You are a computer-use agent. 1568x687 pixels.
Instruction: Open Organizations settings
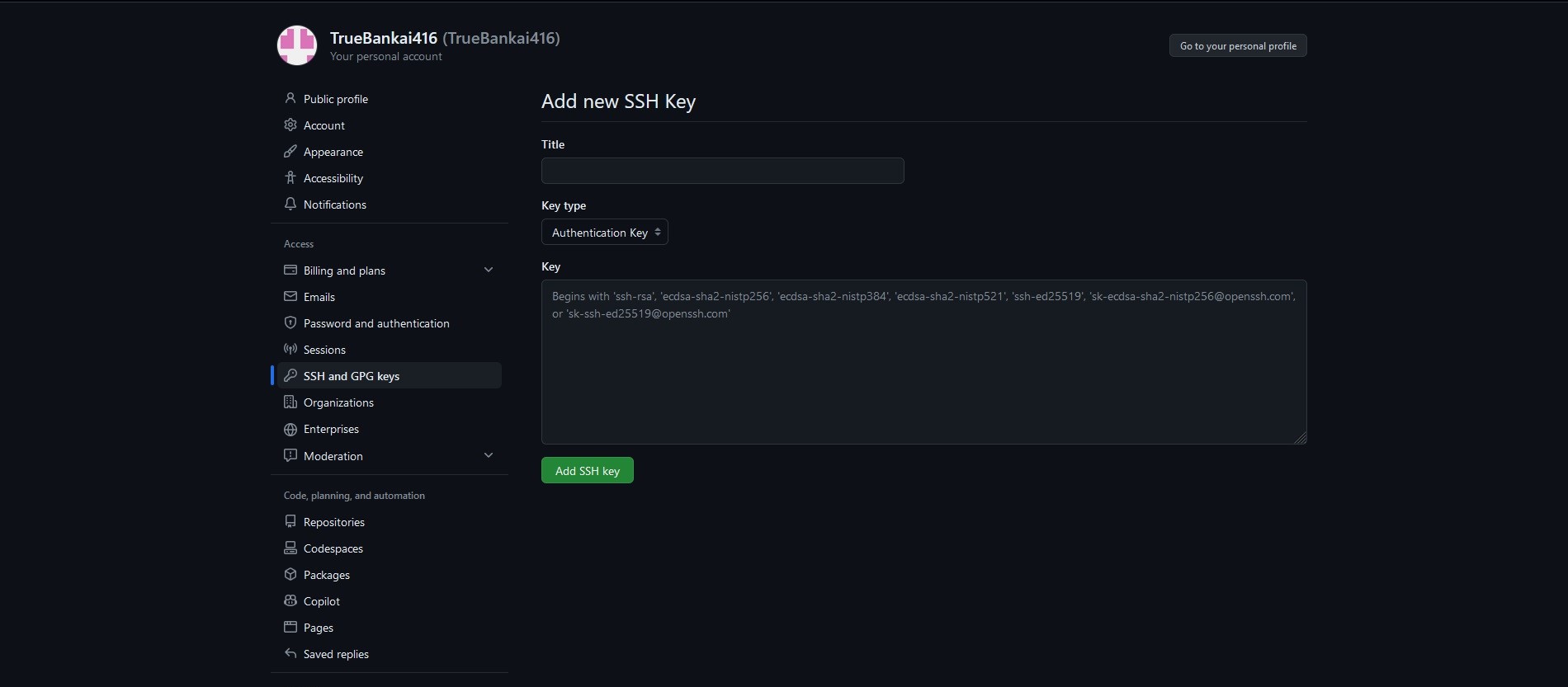pos(390,402)
